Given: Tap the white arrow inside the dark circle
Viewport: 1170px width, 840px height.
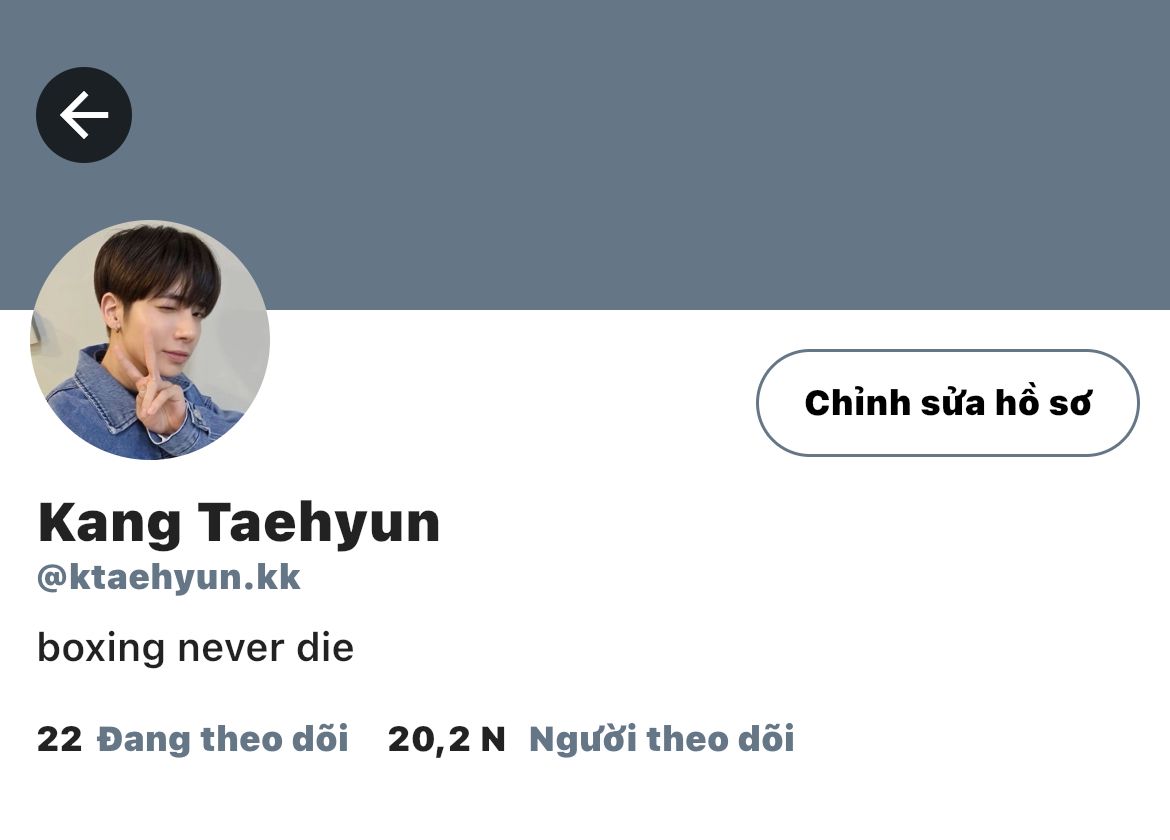Looking at the screenshot, I should coord(84,115).
